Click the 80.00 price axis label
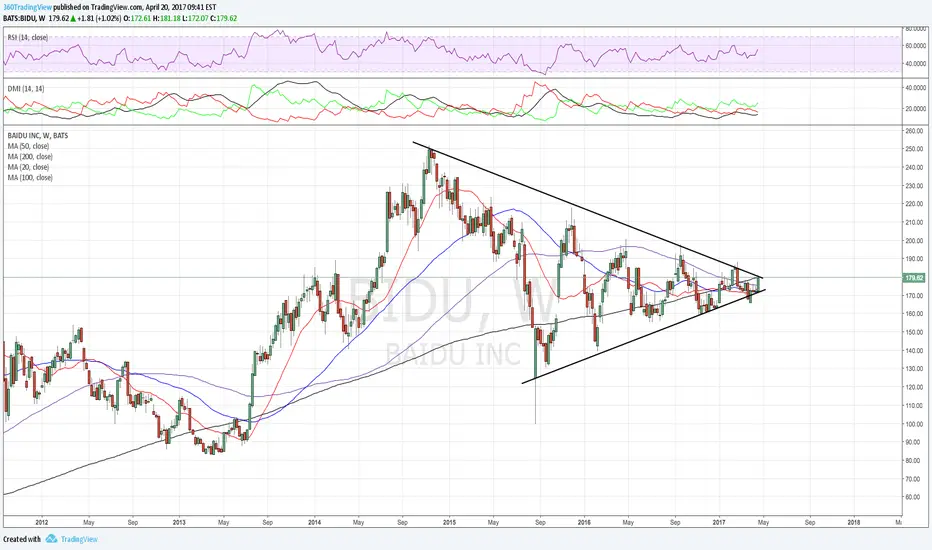932x550 pixels. (x=914, y=461)
